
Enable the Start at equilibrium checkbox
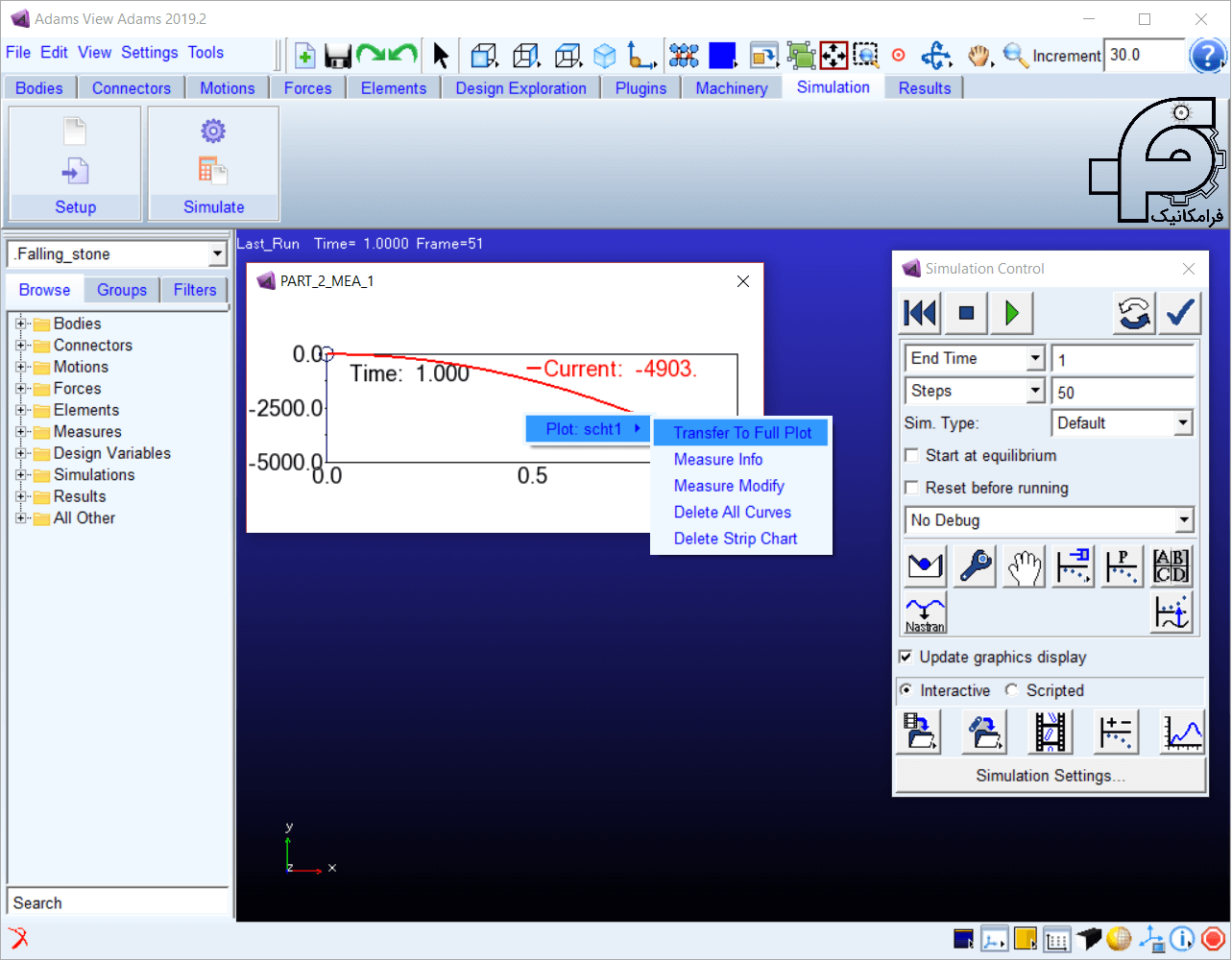coord(912,456)
